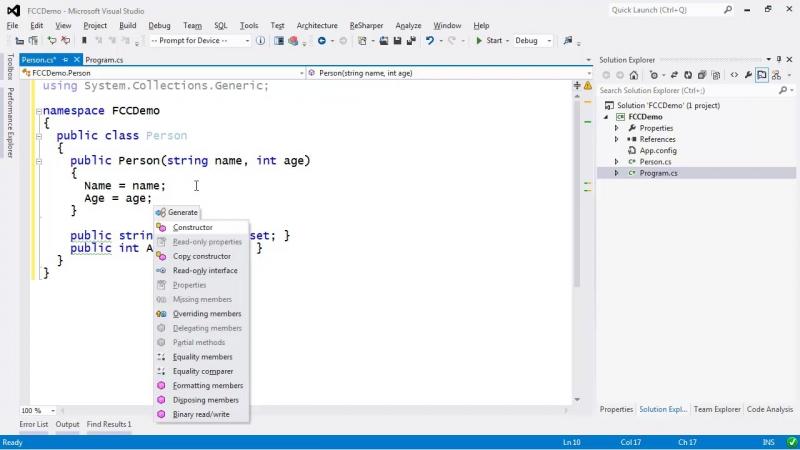Viewport: 800px width, 450px height.
Task: Click the ReSharper warning indicator above scrollbar
Action: 588,86
